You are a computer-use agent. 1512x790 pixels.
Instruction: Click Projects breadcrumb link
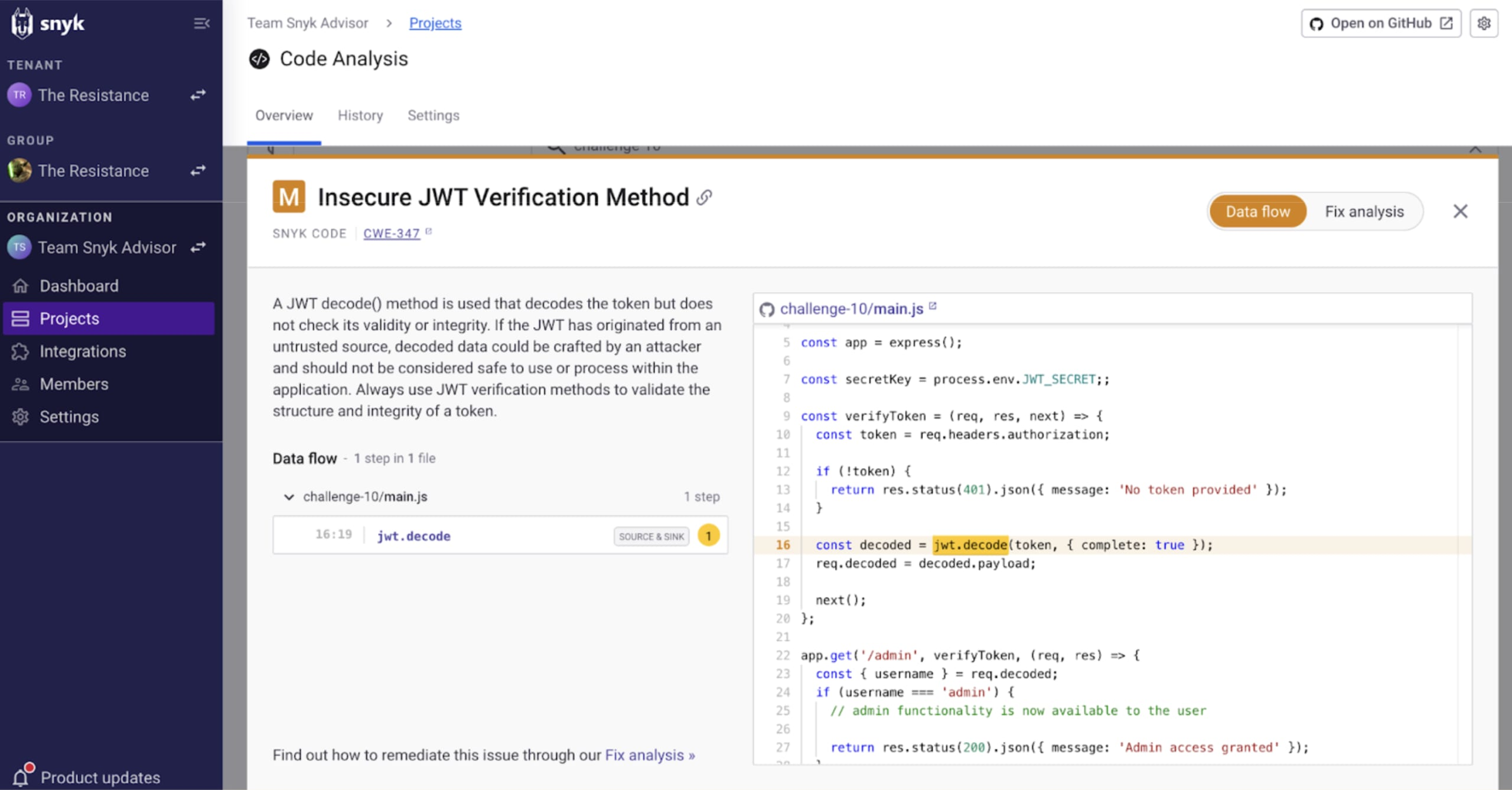(435, 23)
